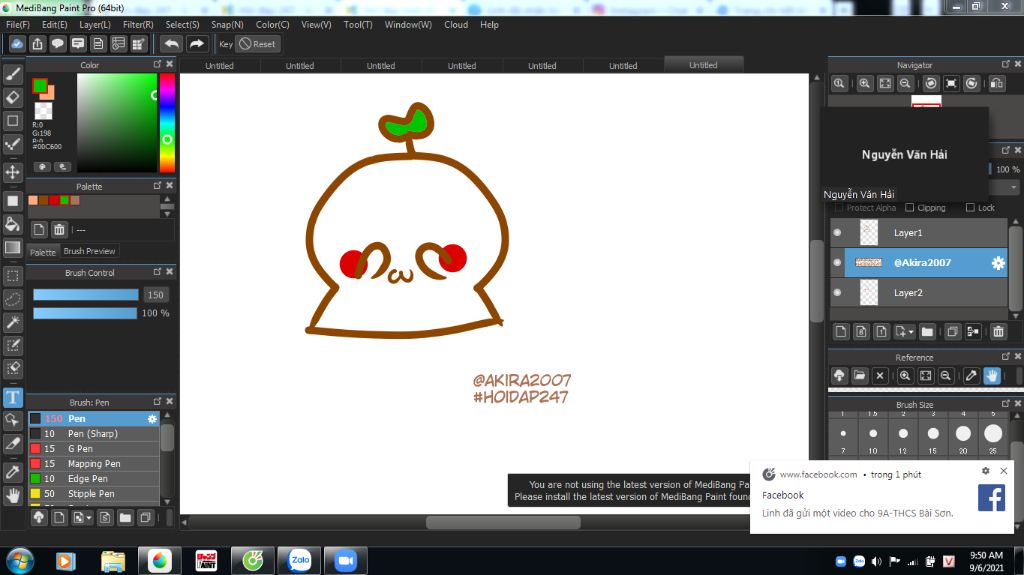1024x575 pixels.
Task: Open Zoom from the taskbar
Action: (345, 560)
